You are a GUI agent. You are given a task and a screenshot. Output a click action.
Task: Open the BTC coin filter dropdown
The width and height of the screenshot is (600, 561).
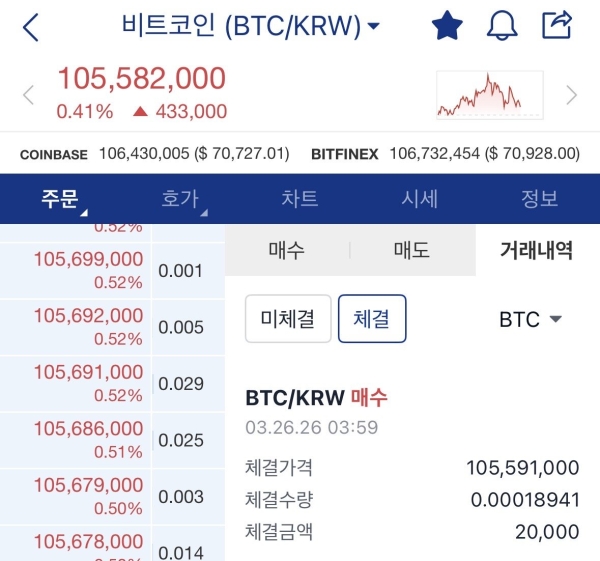pos(530,320)
